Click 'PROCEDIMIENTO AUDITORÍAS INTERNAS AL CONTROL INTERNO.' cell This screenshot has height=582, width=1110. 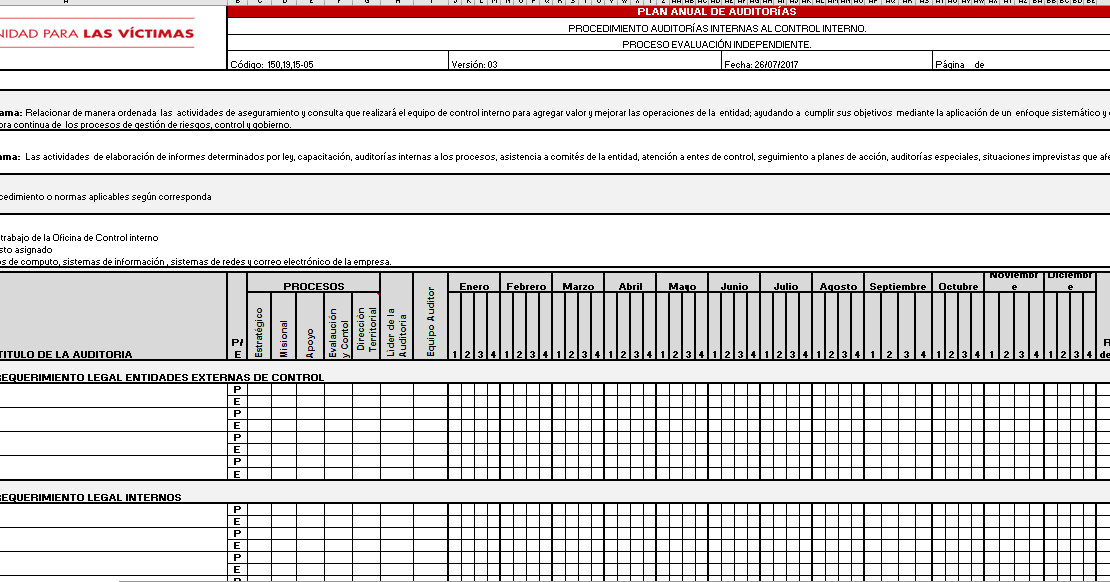[x=668, y=29]
